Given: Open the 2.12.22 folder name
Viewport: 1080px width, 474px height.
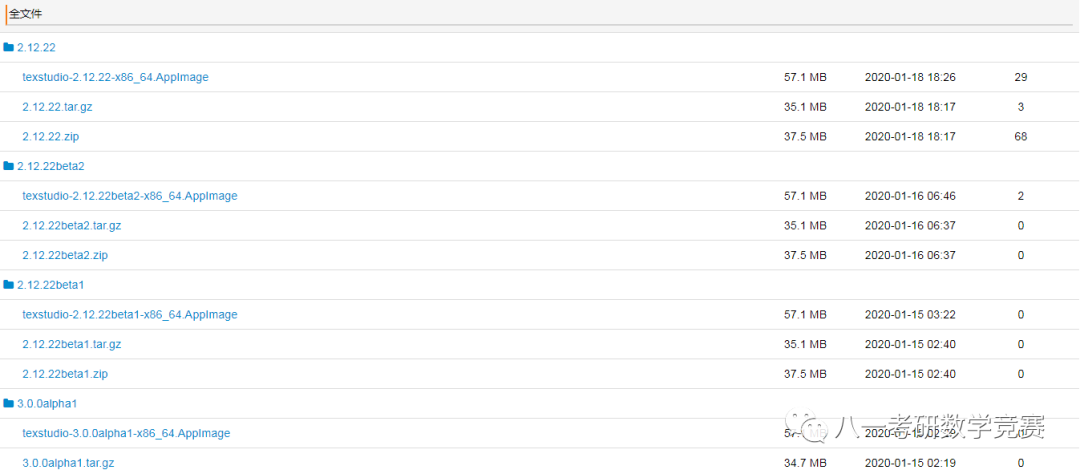Looking at the screenshot, I should click(36, 48).
